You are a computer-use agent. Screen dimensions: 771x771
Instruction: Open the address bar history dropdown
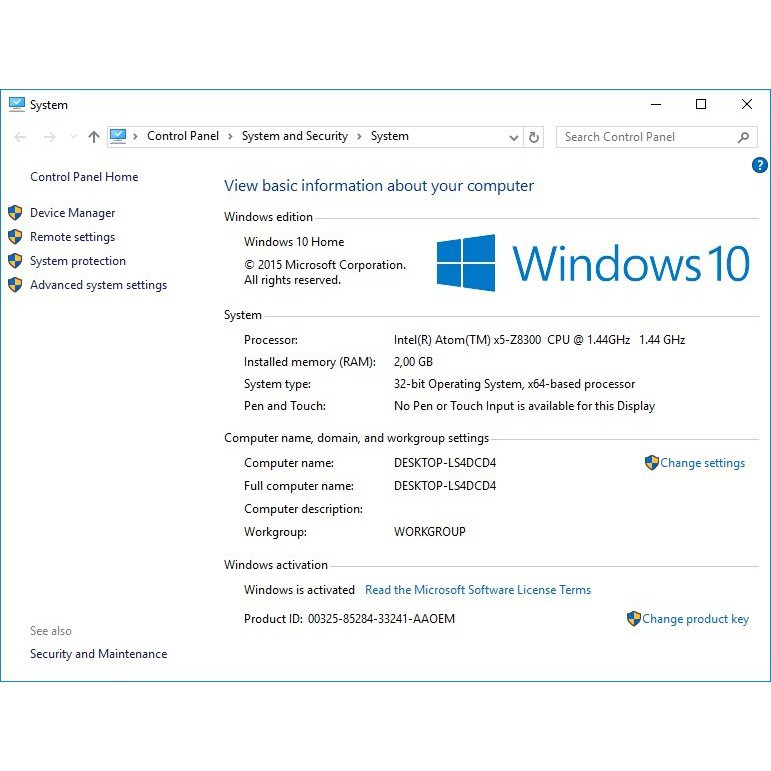pos(514,137)
